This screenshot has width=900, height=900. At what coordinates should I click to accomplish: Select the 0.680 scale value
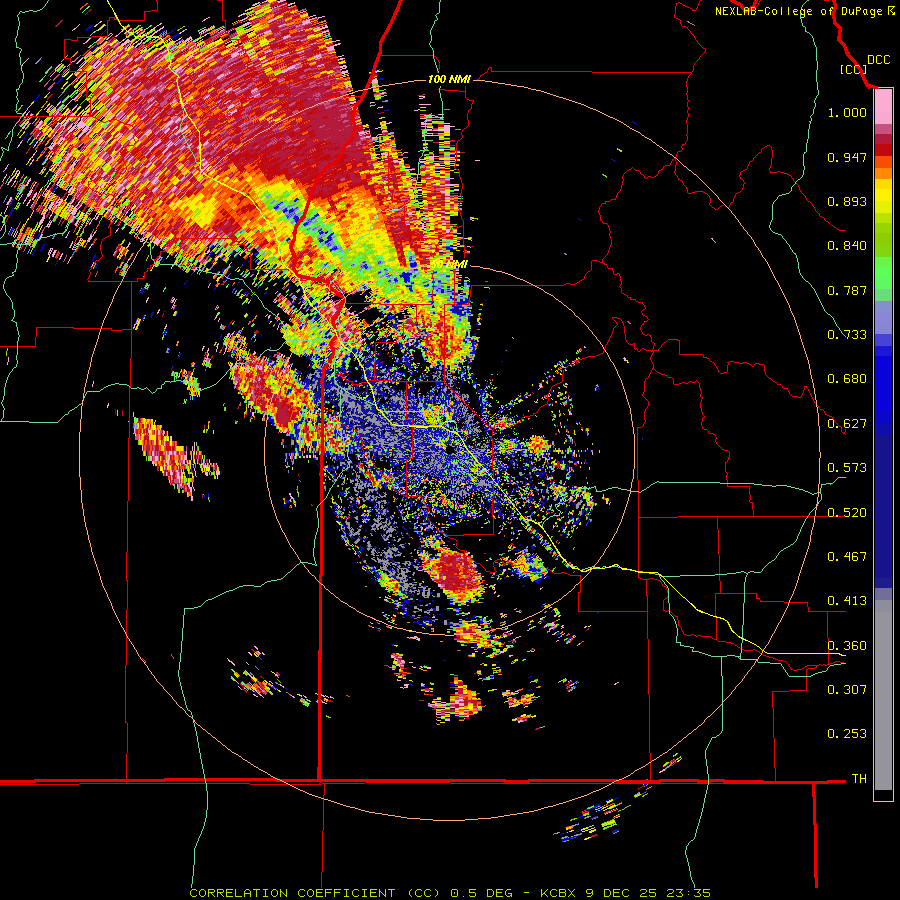847,379
